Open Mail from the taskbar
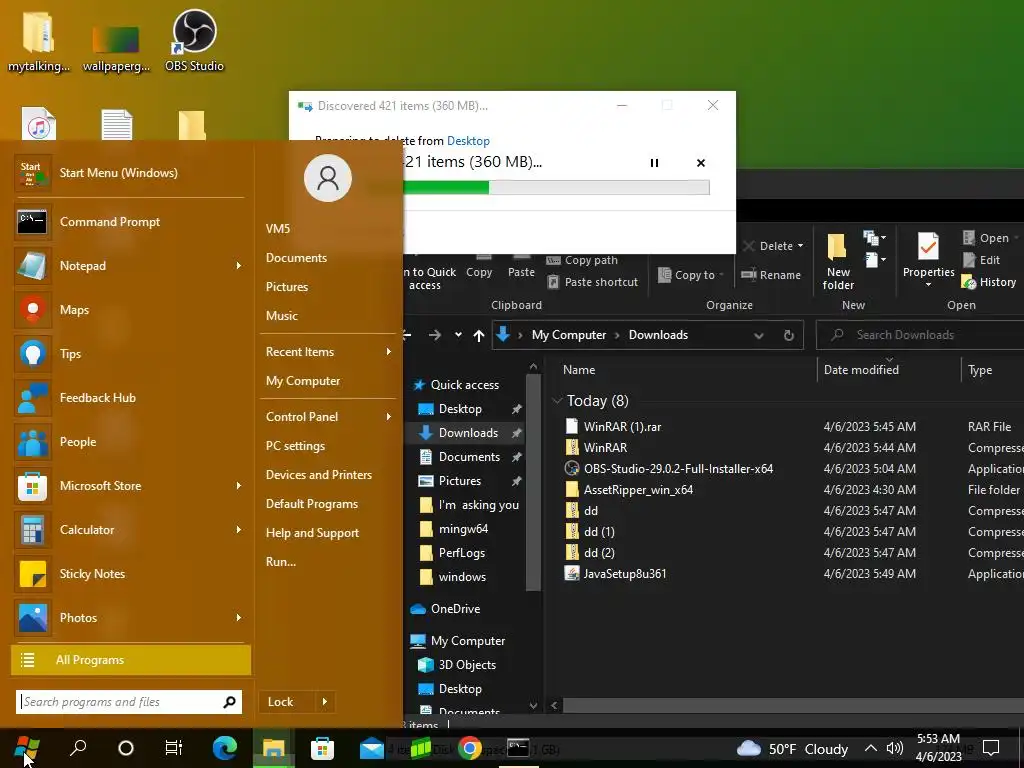Screen dimensions: 1024x768 [x=372, y=748]
